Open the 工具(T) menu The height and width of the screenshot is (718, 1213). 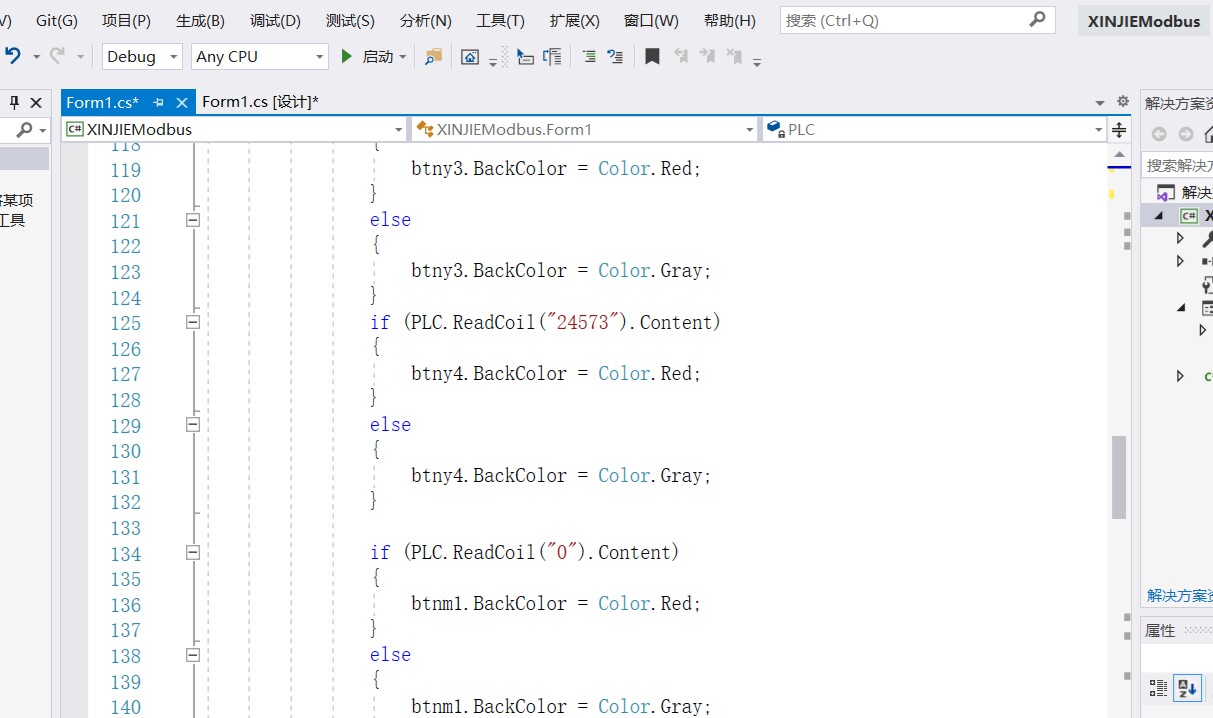[x=500, y=20]
